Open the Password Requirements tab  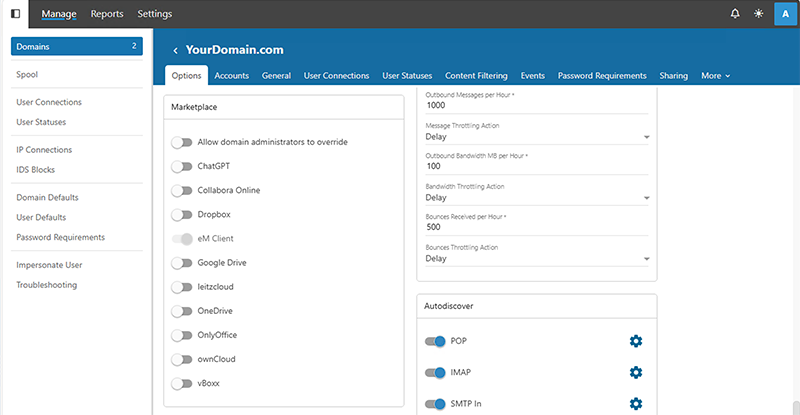tap(602, 76)
